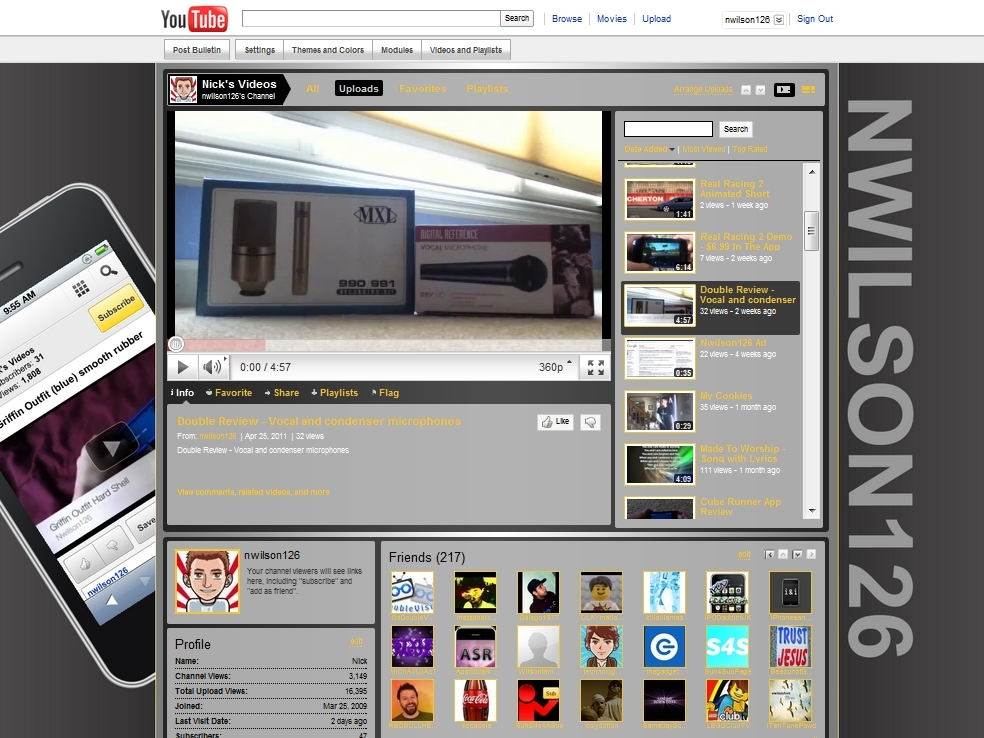Viewport: 984px width, 738px height.
Task: Sort by Most Viewed
Action: 703,149
